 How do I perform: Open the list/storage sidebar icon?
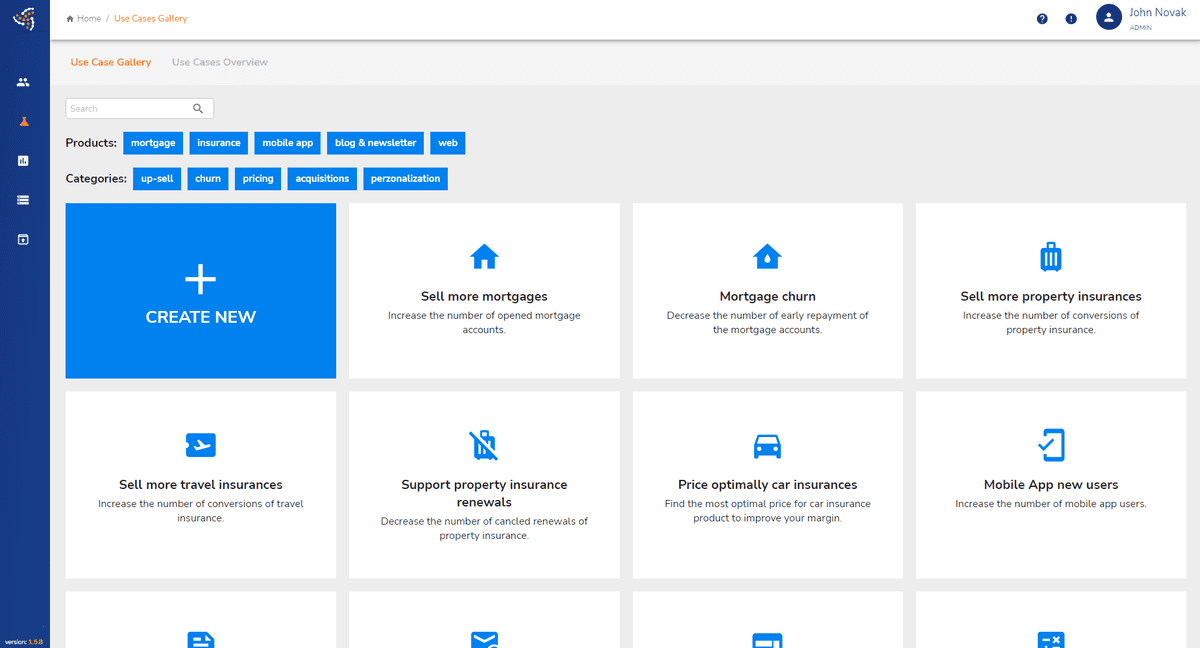[23, 200]
